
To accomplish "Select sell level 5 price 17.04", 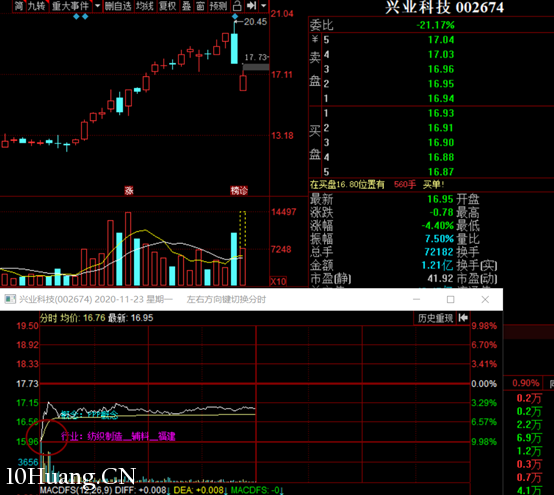I will point(441,40).
